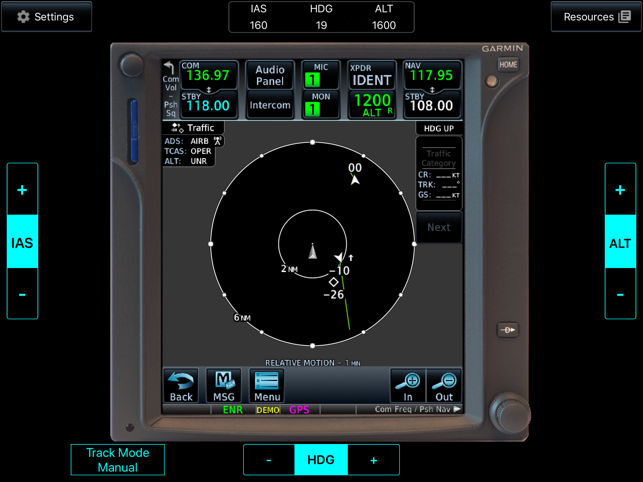Zoom In on traffic map
This screenshot has height=482, width=643.
click(408, 386)
